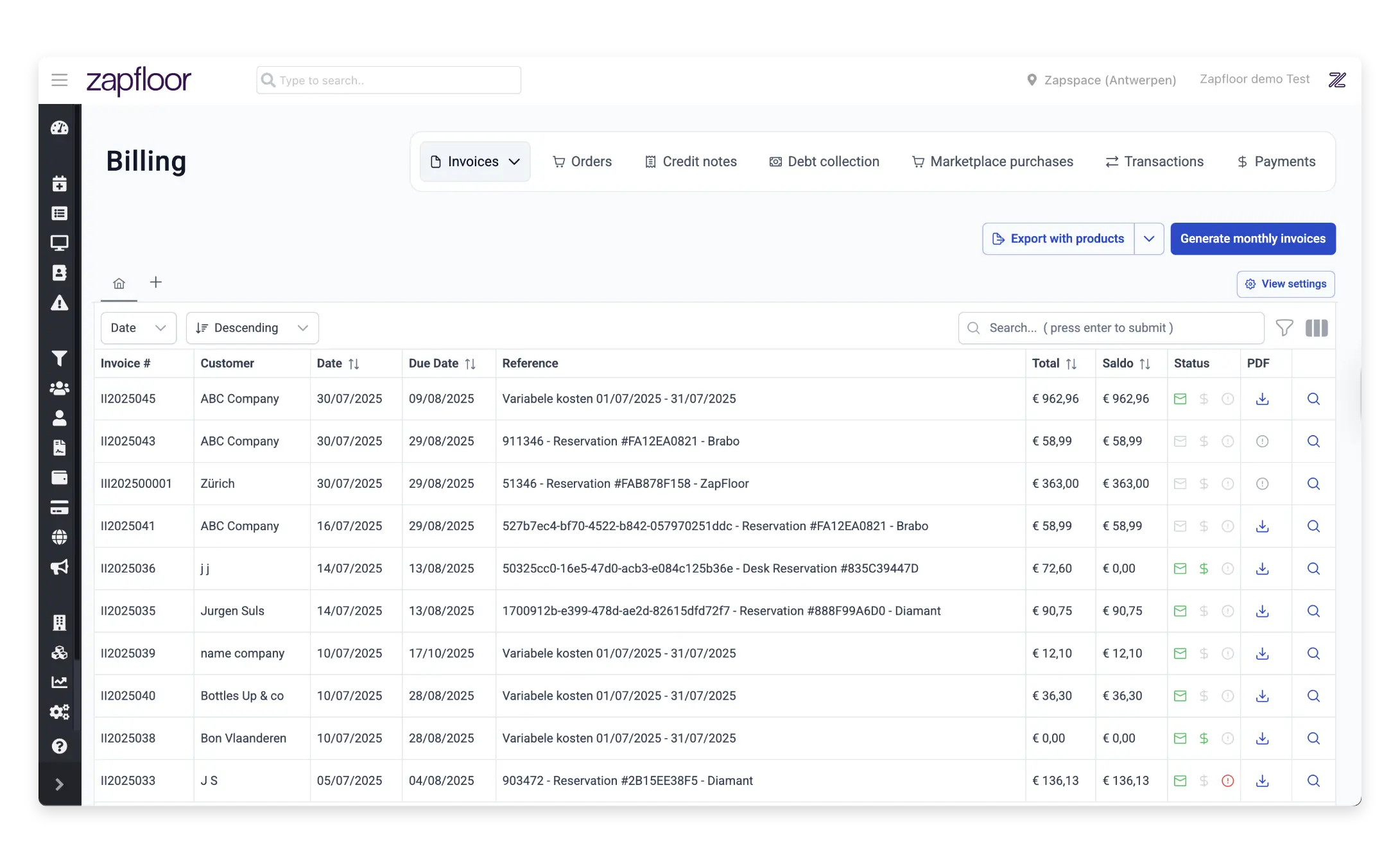This screenshot has width=1400, height=862.
Task: Click the warning triangle sidebar icon
Action: click(59, 303)
